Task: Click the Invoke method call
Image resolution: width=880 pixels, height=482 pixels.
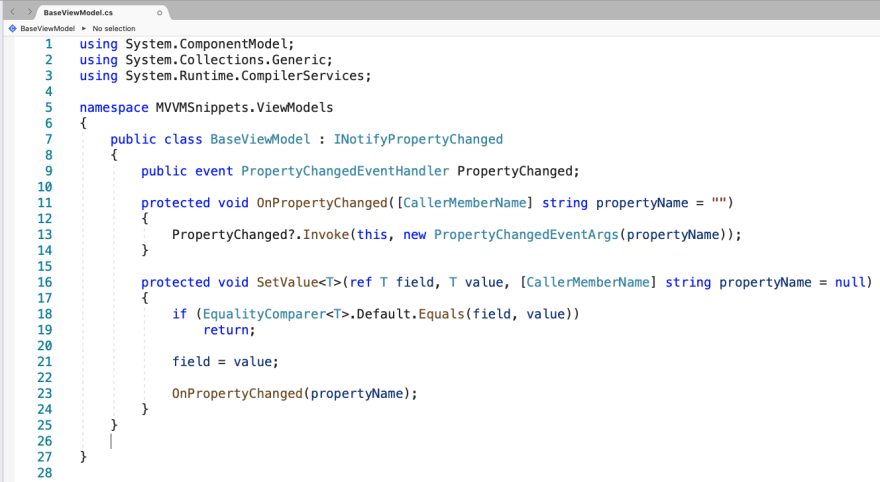Action: [x=326, y=235]
